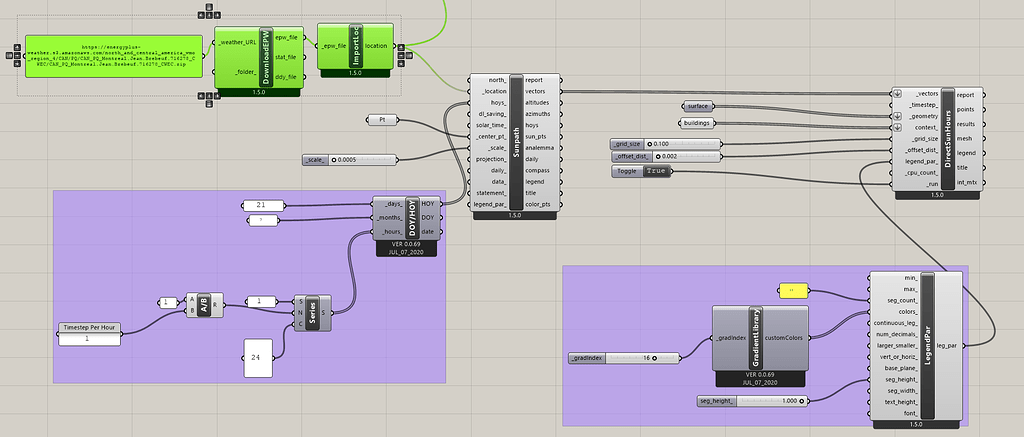This screenshot has height=437, width=1024.
Task: Click the Series component label
Action: click(312, 313)
